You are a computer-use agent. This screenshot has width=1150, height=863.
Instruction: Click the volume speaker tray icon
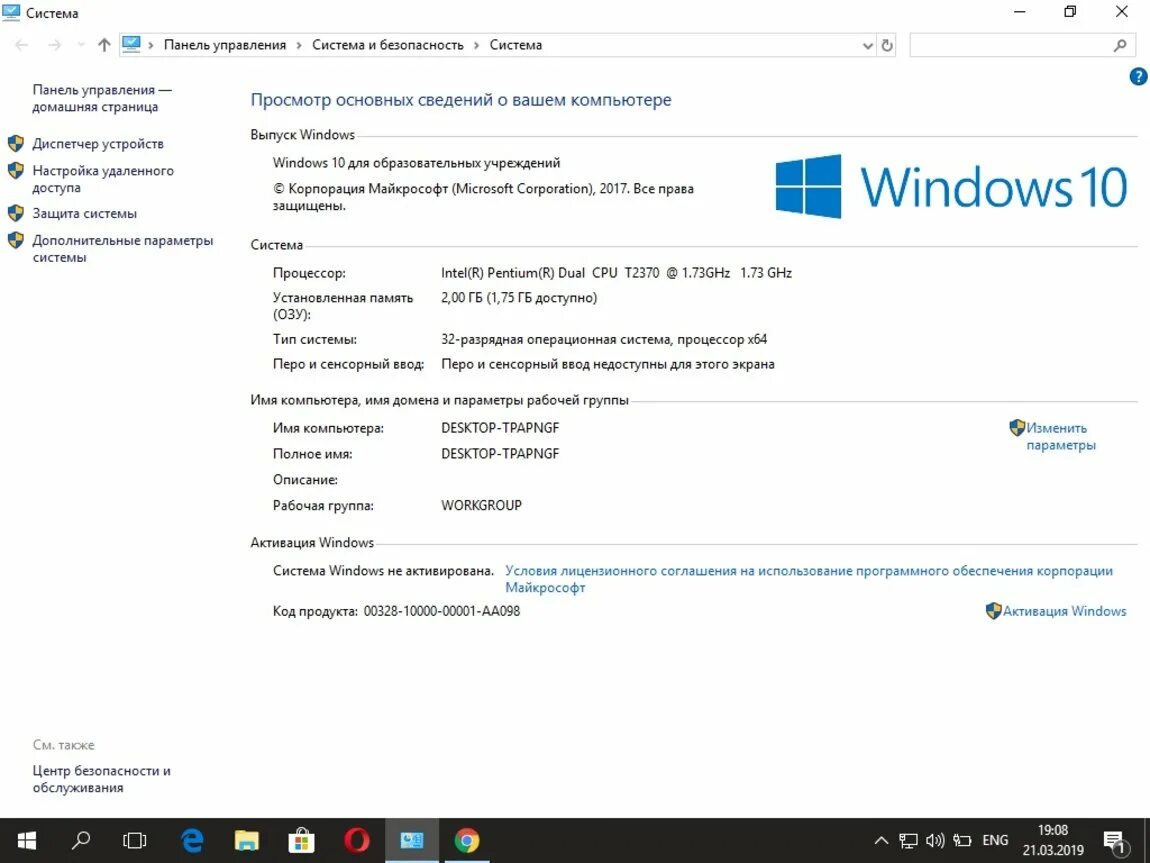point(935,841)
